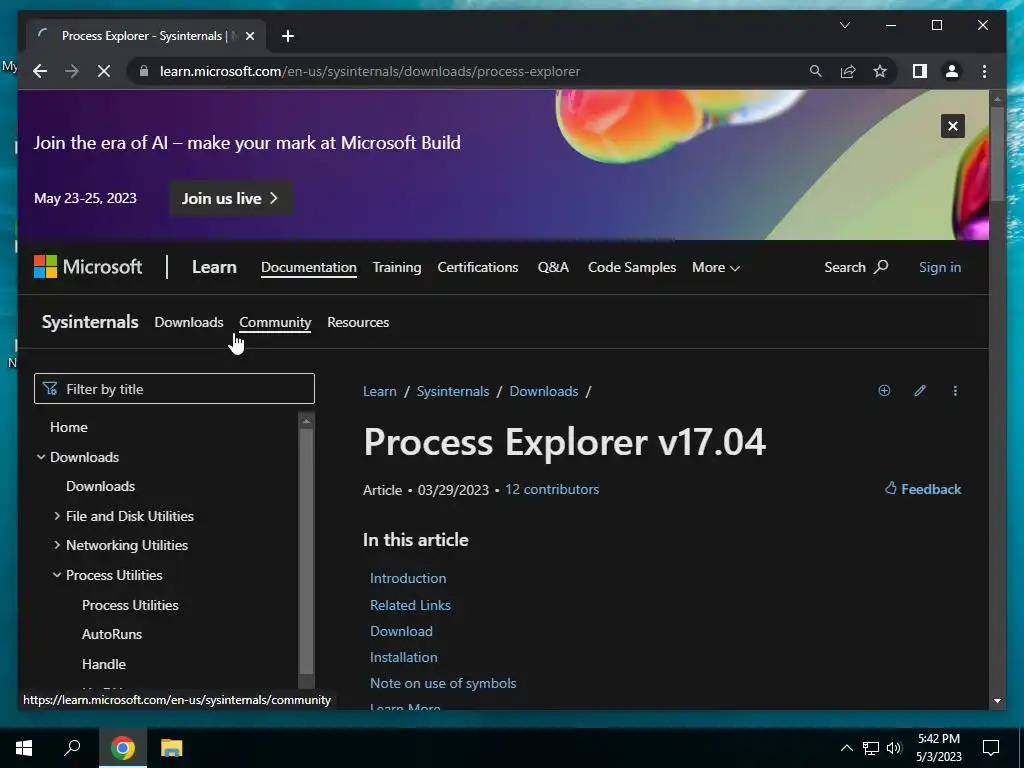1024x768 pixels.
Task: Open the zoom magnifier icon in address bar
Action: 816,71
